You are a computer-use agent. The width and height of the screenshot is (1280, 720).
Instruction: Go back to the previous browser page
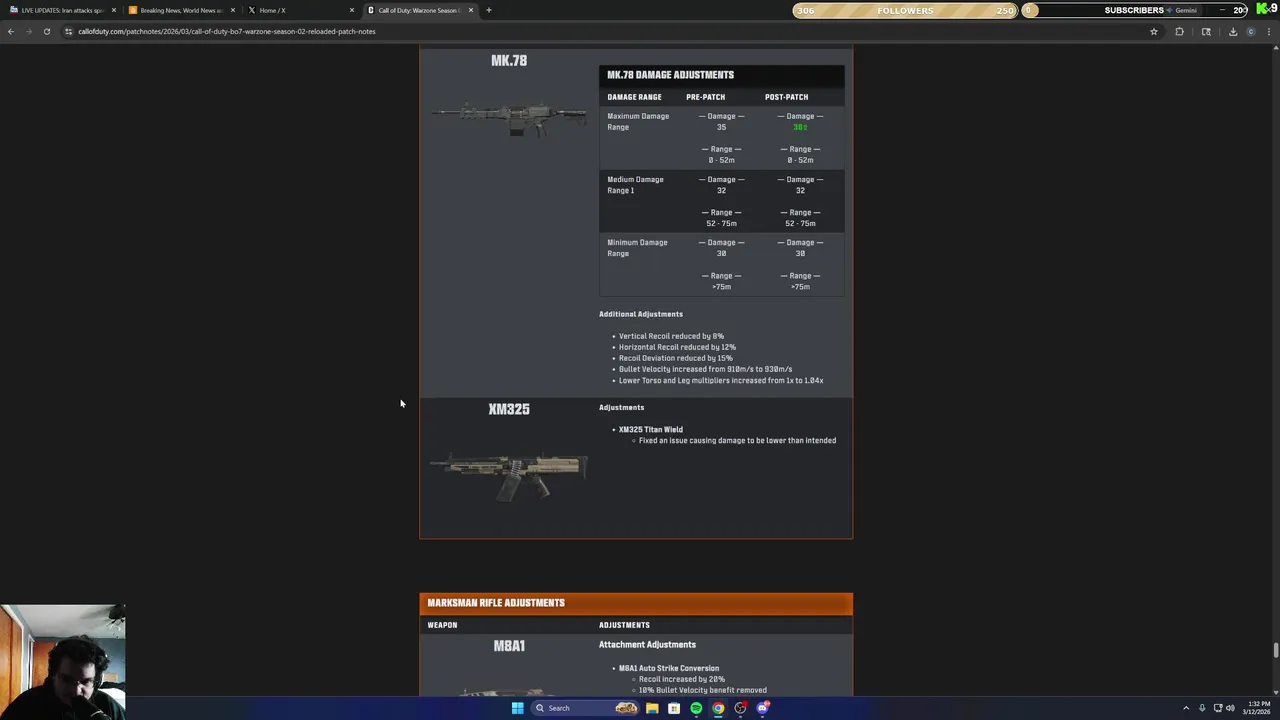click(x=11, y=31)
